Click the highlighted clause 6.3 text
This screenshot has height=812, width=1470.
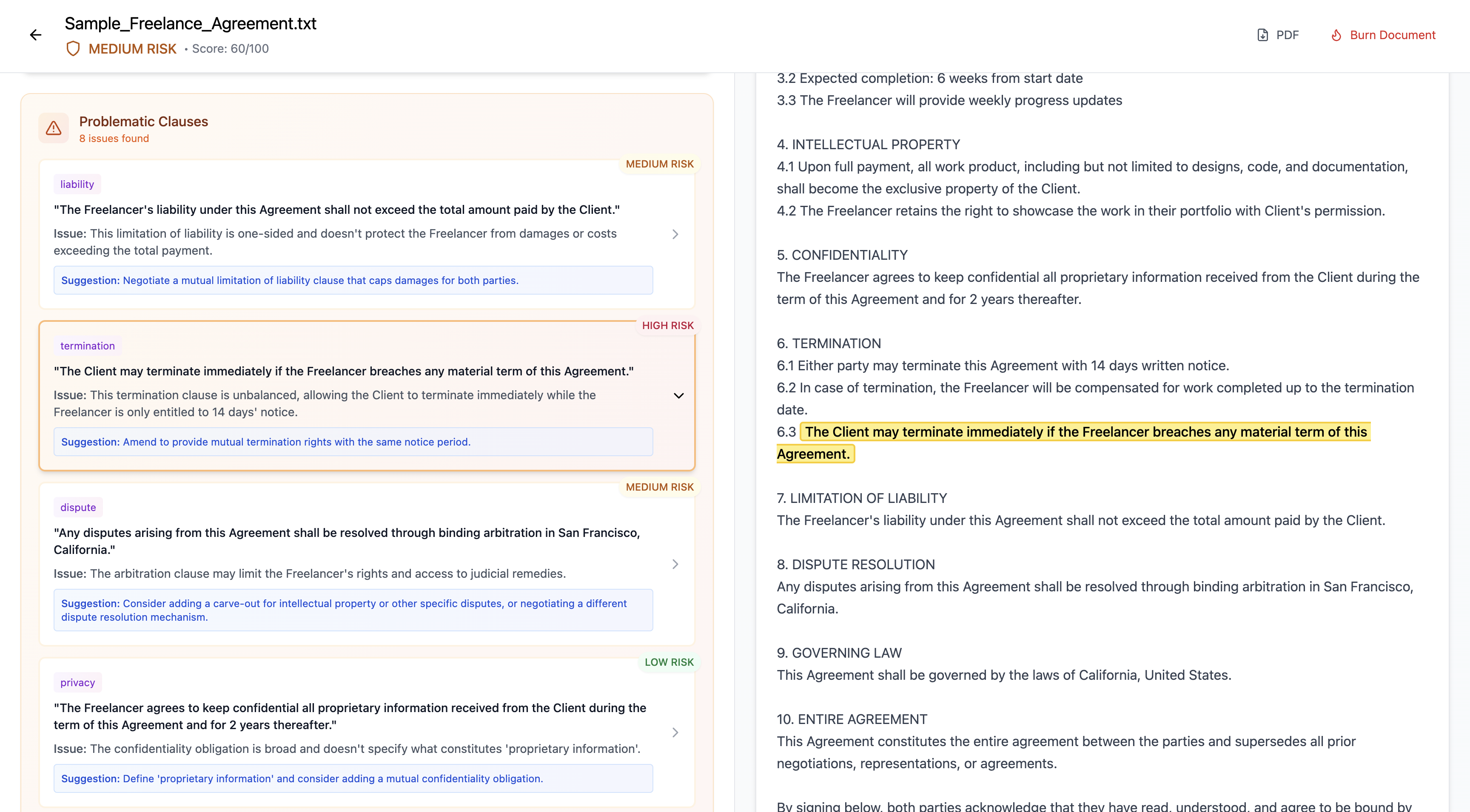(x=1073, y=443)
